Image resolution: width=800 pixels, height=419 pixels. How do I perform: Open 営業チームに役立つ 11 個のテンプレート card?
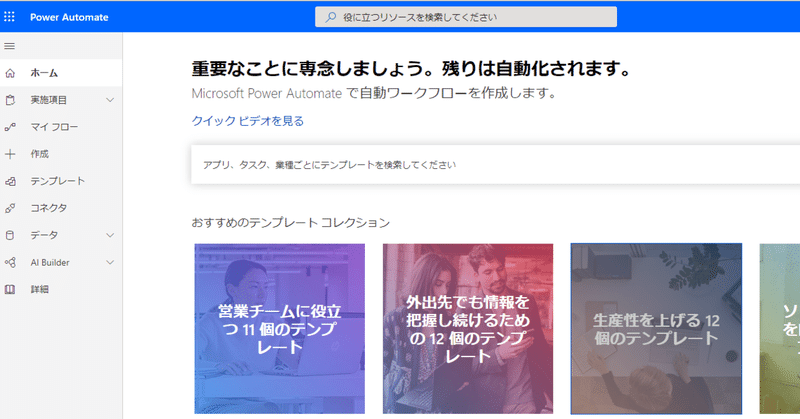coord(280,329)
